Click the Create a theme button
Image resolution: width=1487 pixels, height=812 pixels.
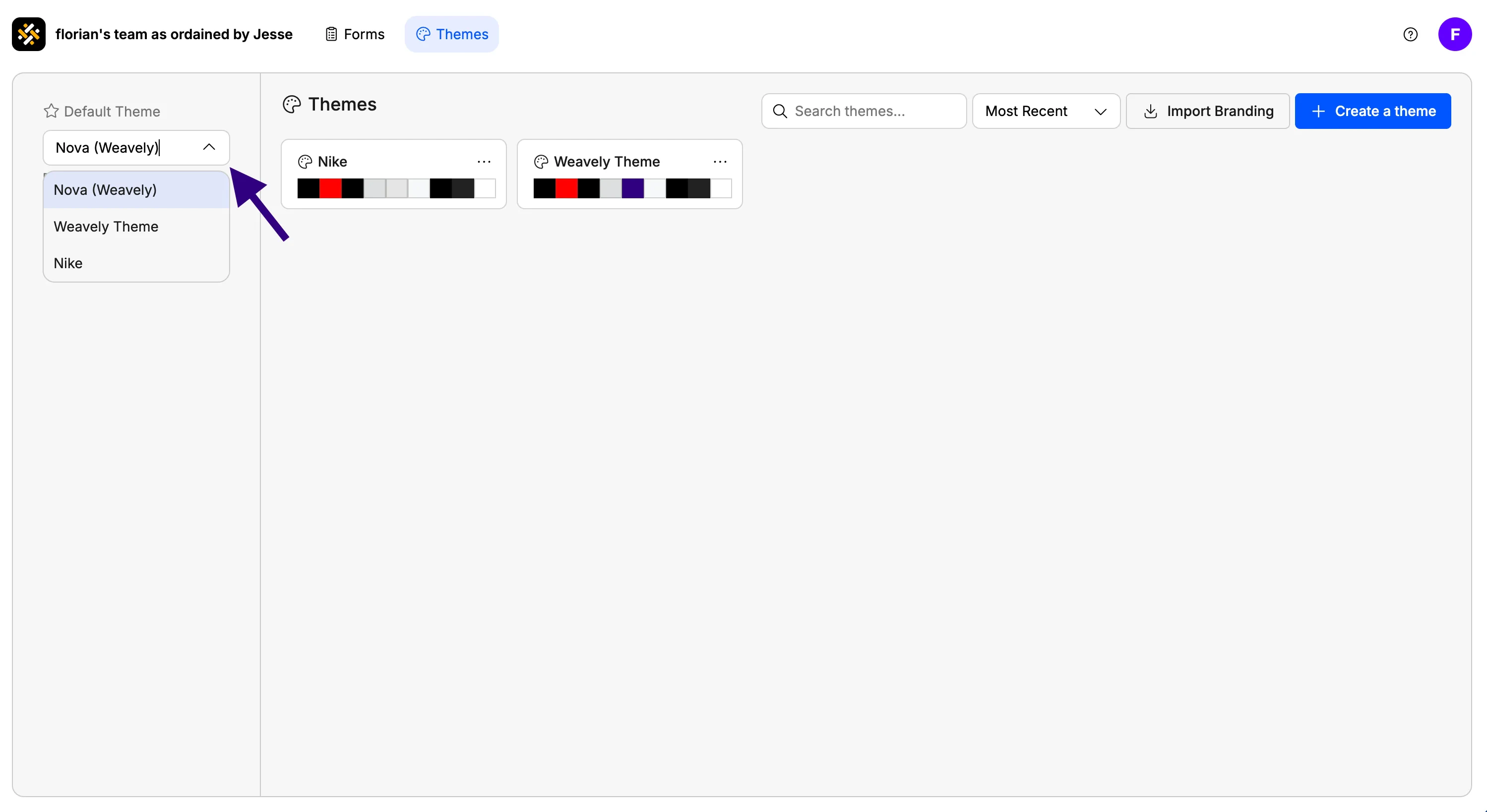pos(1373,111)
